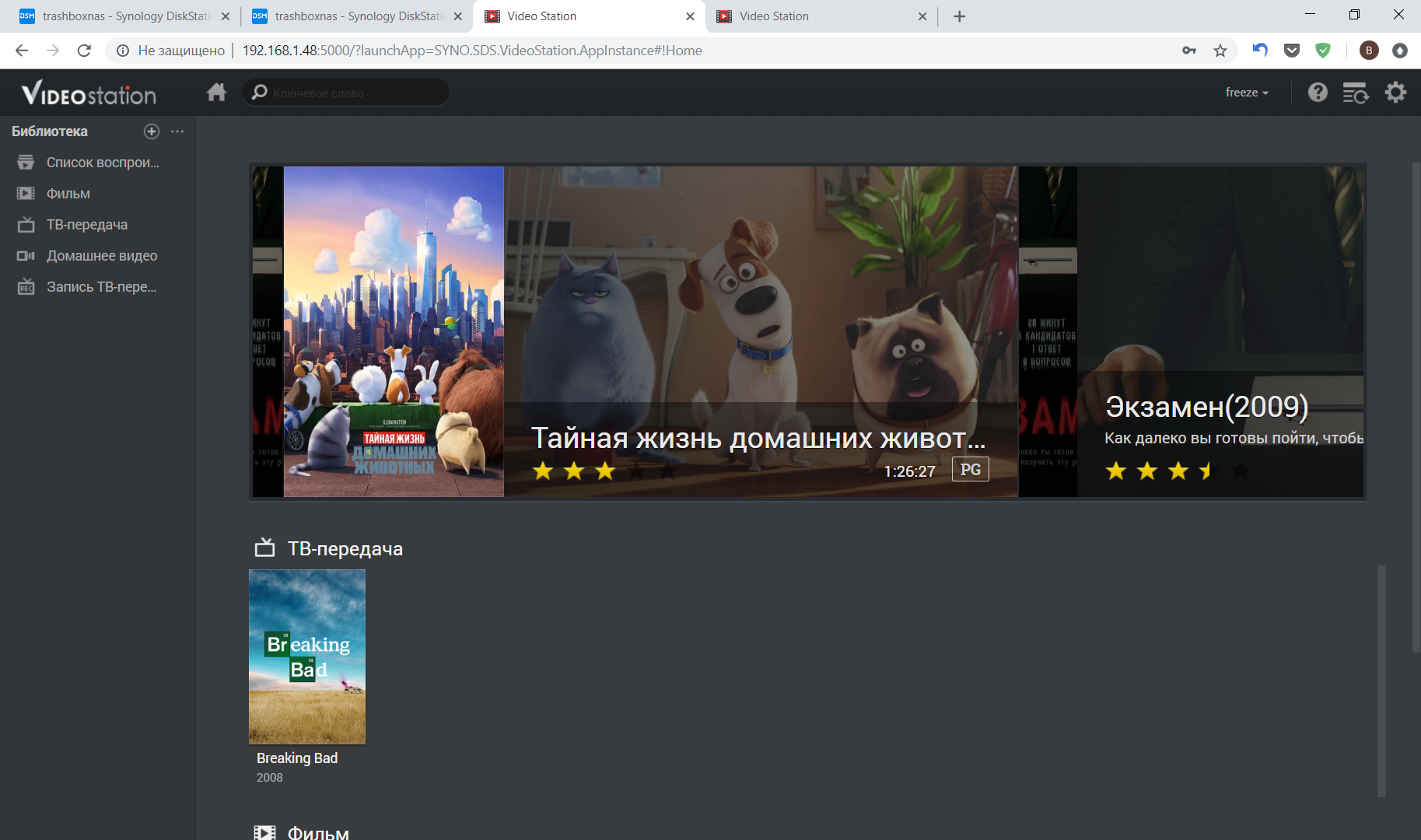This screenshot has height=840, width=1421.
Task: Close the active Video Station tab
Action: (x=690, y=16)
